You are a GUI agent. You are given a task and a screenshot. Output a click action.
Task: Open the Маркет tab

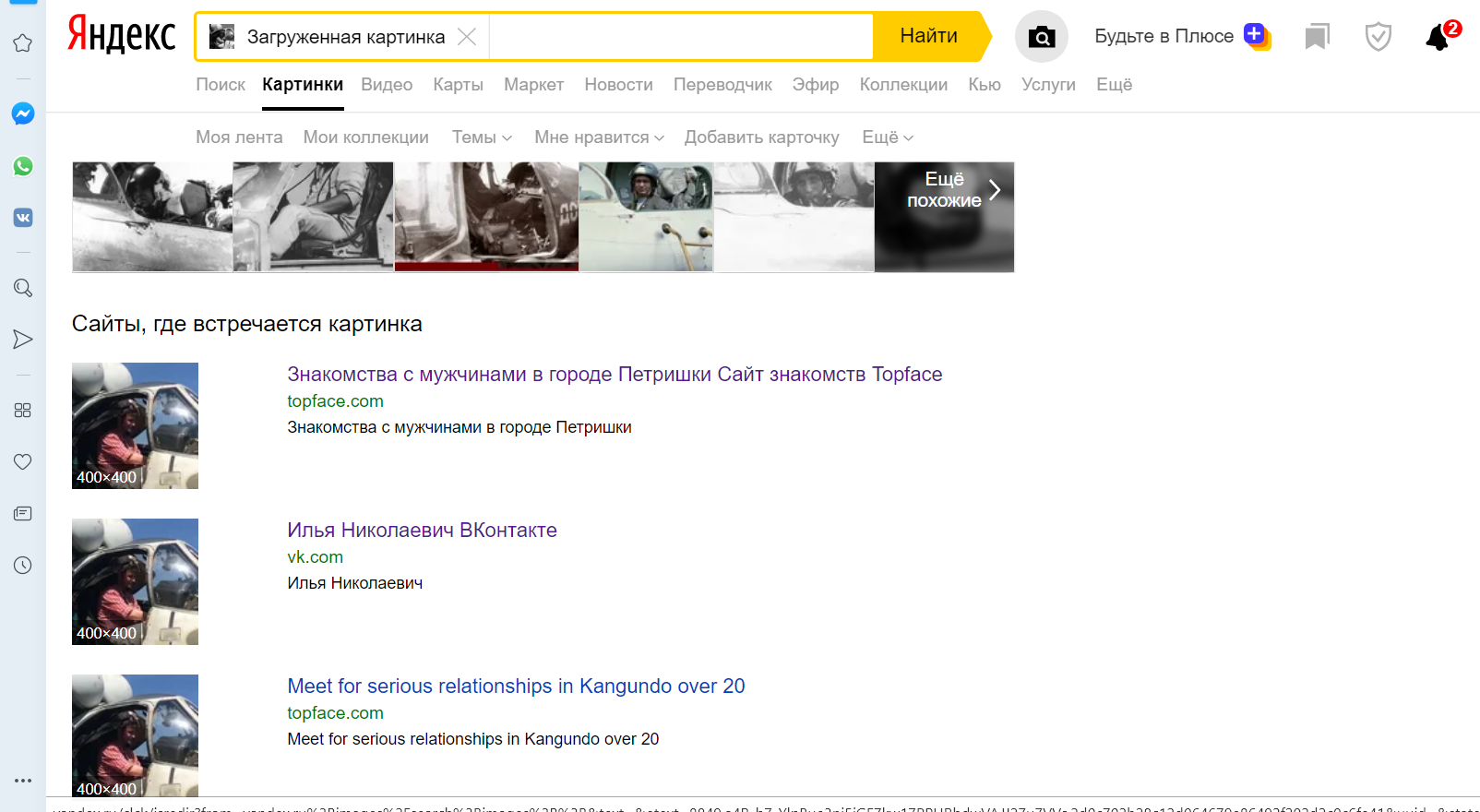click(533, 85)
